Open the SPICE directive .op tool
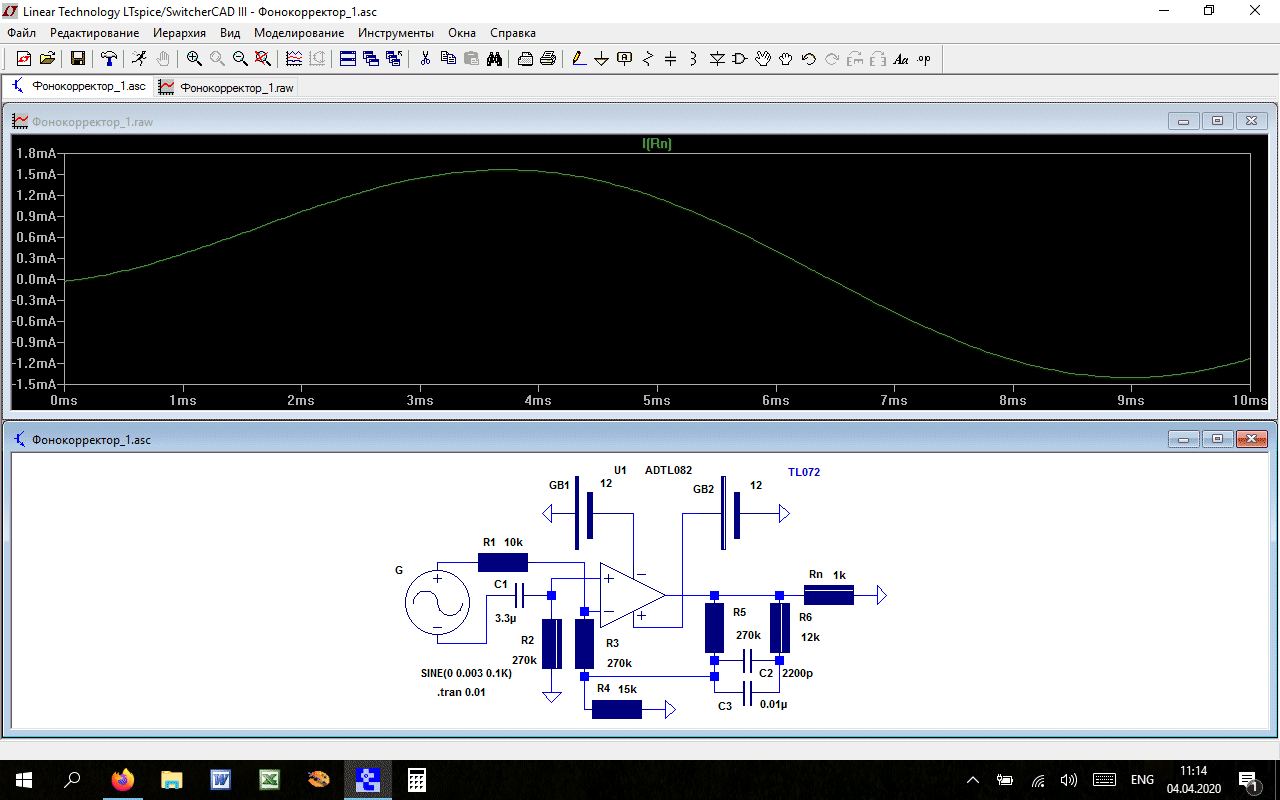The image size is (1280, 800). pos(924,59)
